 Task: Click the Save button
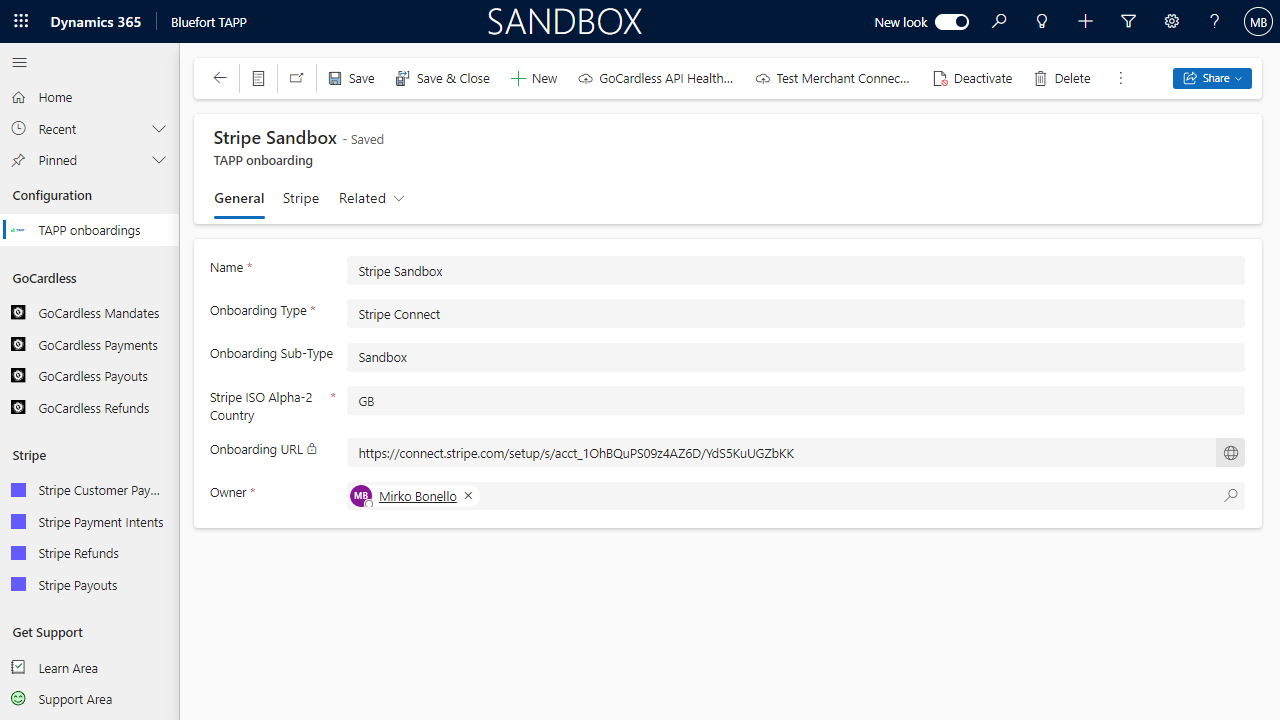352,78
